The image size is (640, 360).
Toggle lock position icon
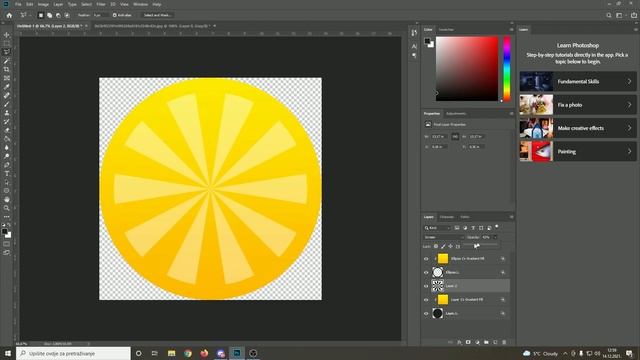[451, 246]
